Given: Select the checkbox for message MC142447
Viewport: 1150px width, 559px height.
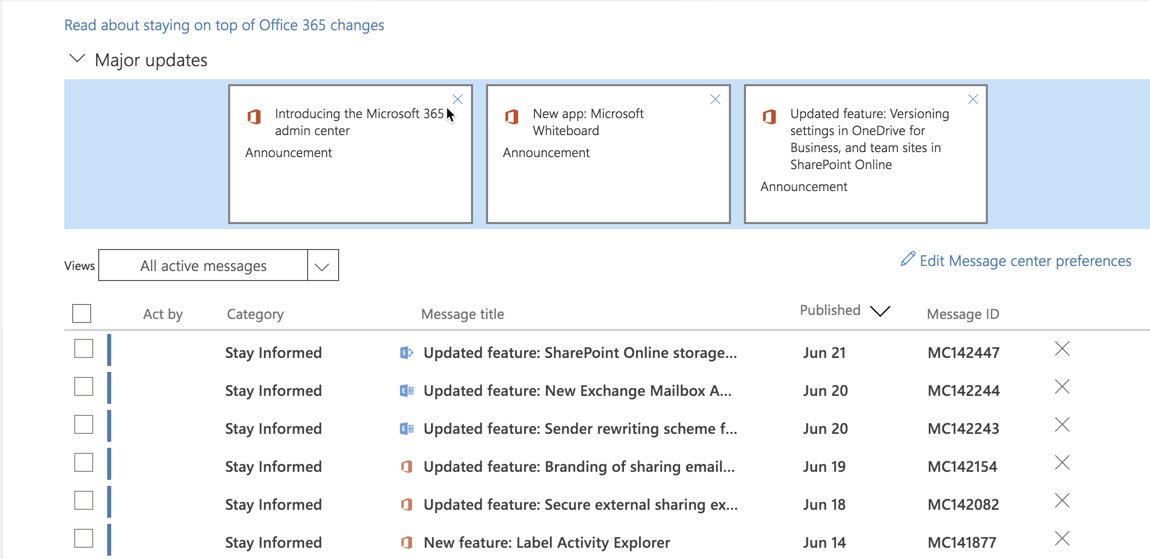Looking at the screenshot, I should point(84,348).
